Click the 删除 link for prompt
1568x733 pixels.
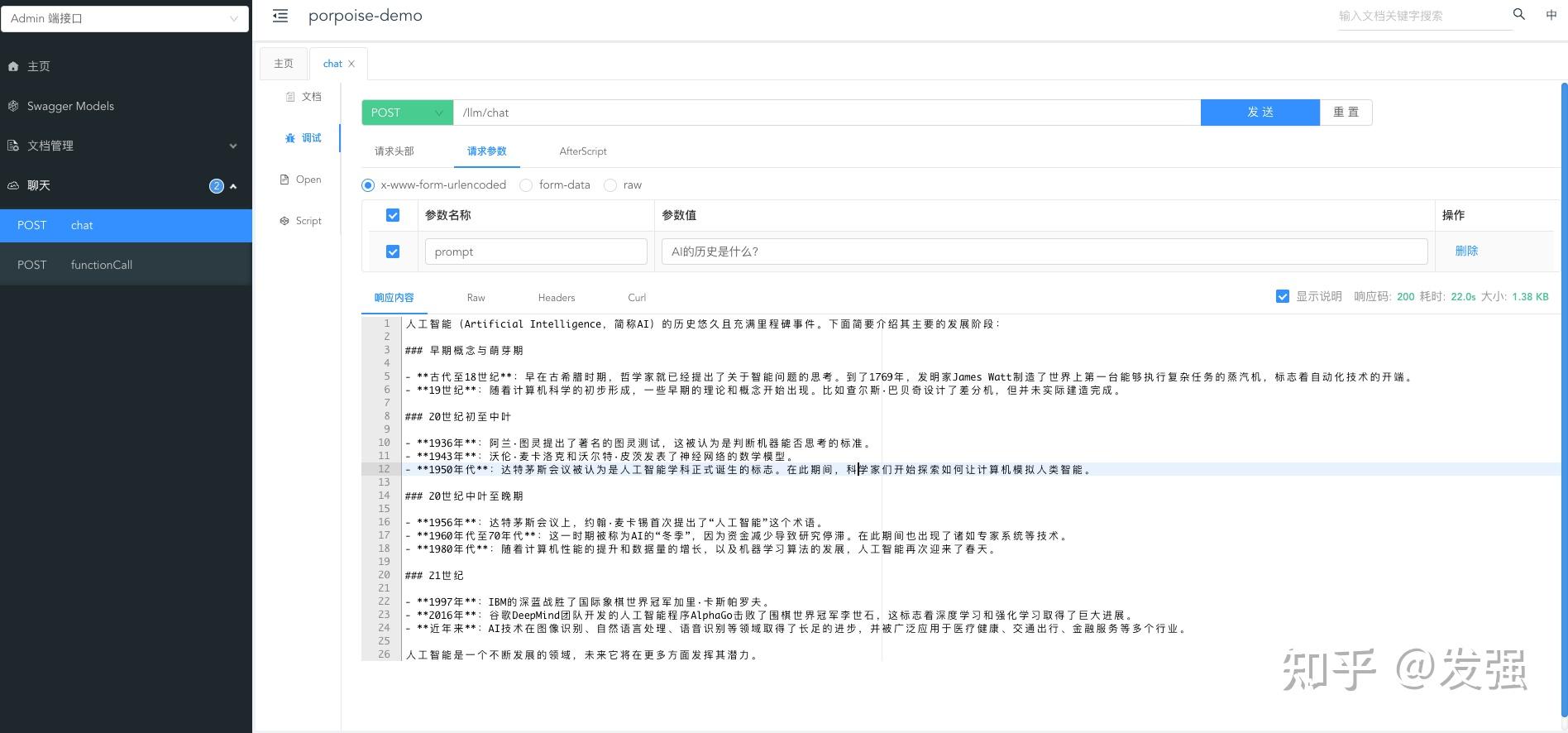coord(1466,251)
